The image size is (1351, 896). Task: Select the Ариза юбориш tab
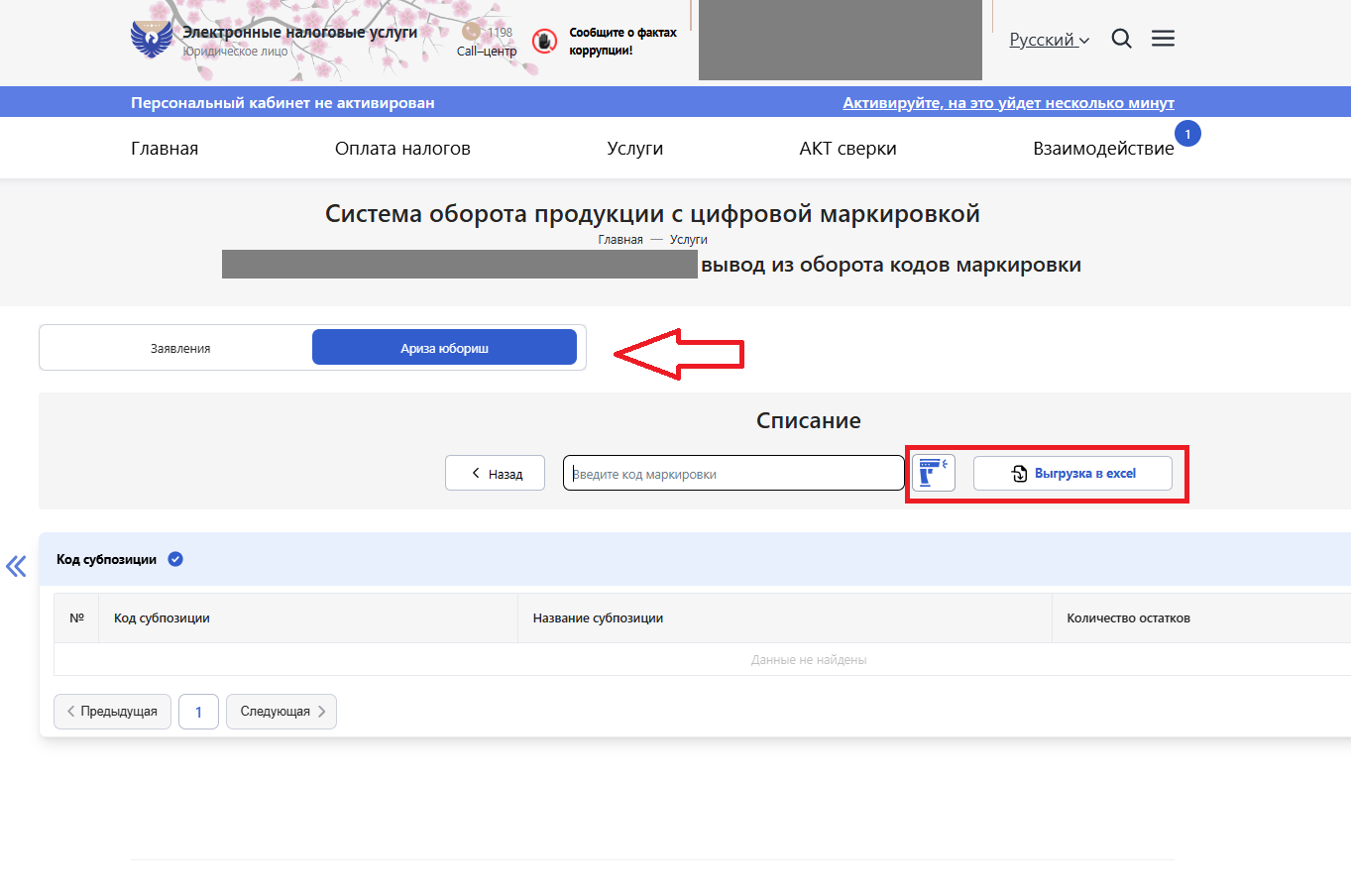click(x=444, y=347)
